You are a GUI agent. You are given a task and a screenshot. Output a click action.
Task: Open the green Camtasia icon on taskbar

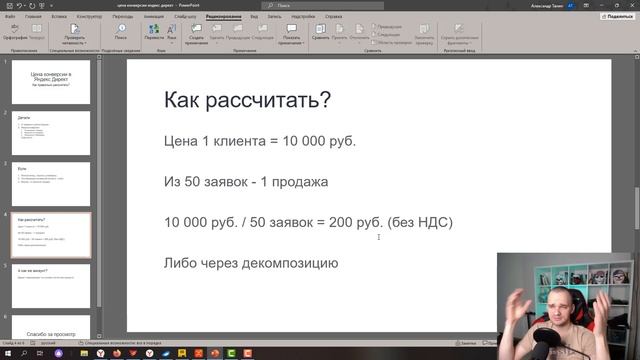pos(231,353)
